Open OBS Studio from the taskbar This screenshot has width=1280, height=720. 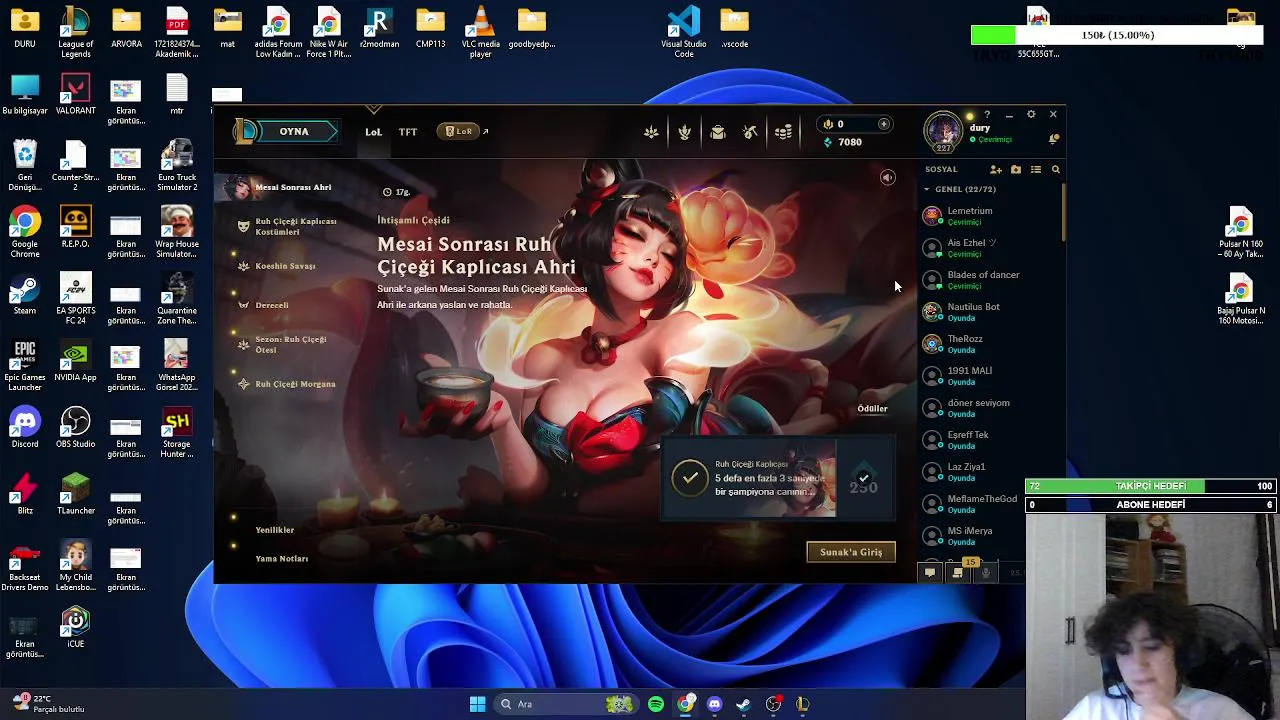773,704
